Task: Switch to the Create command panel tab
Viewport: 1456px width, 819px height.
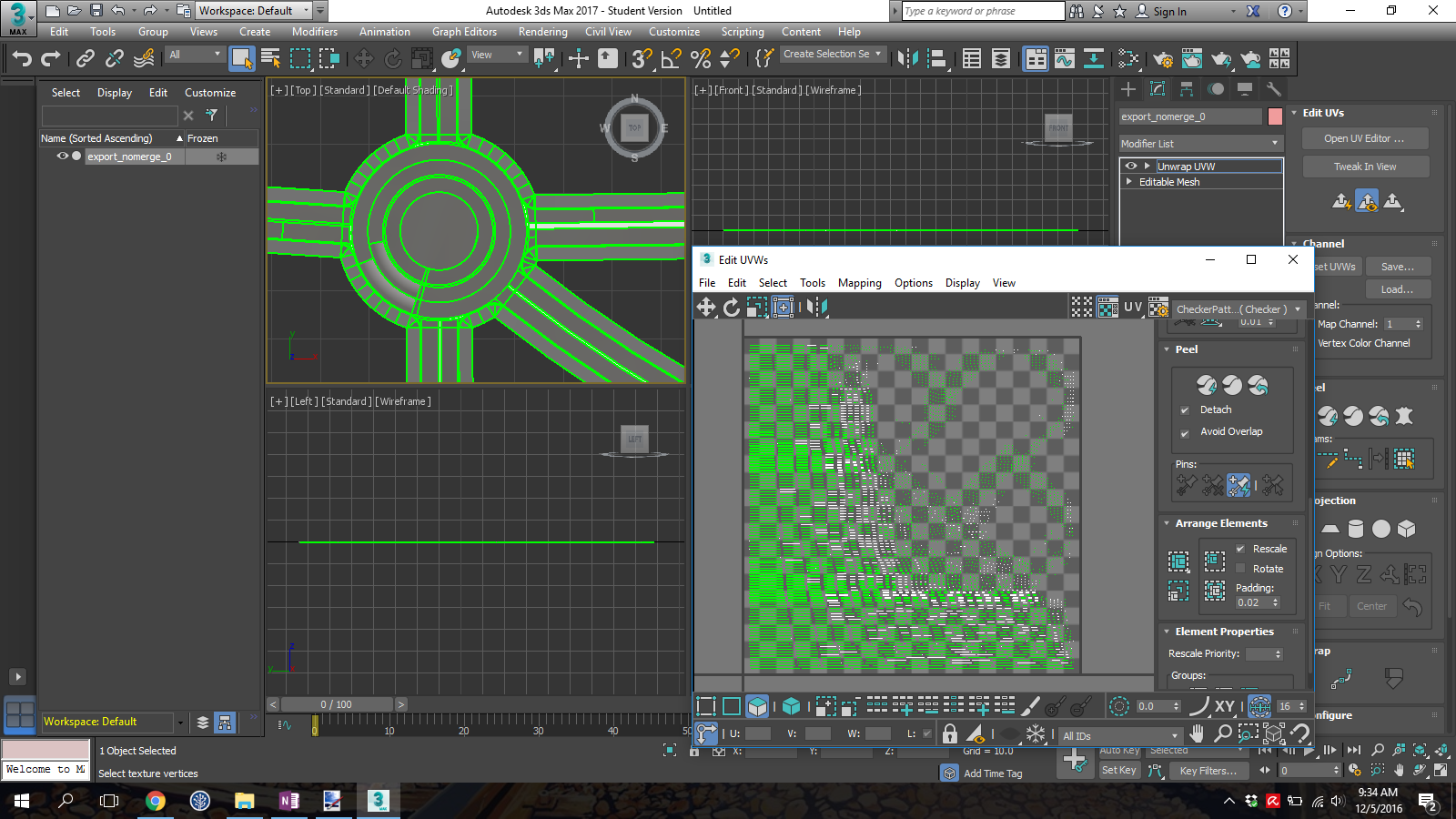Action: [1128, 89]
